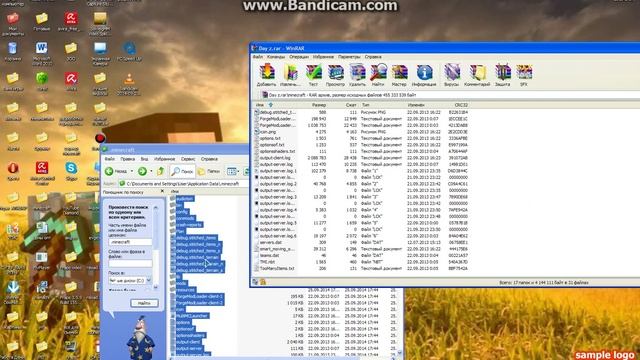Image resolution: width=640 pixels, height=360 pixels.
Task: Toggle the Folders (Папки) toolbar button in Explorer
Action: coord(209,171)
